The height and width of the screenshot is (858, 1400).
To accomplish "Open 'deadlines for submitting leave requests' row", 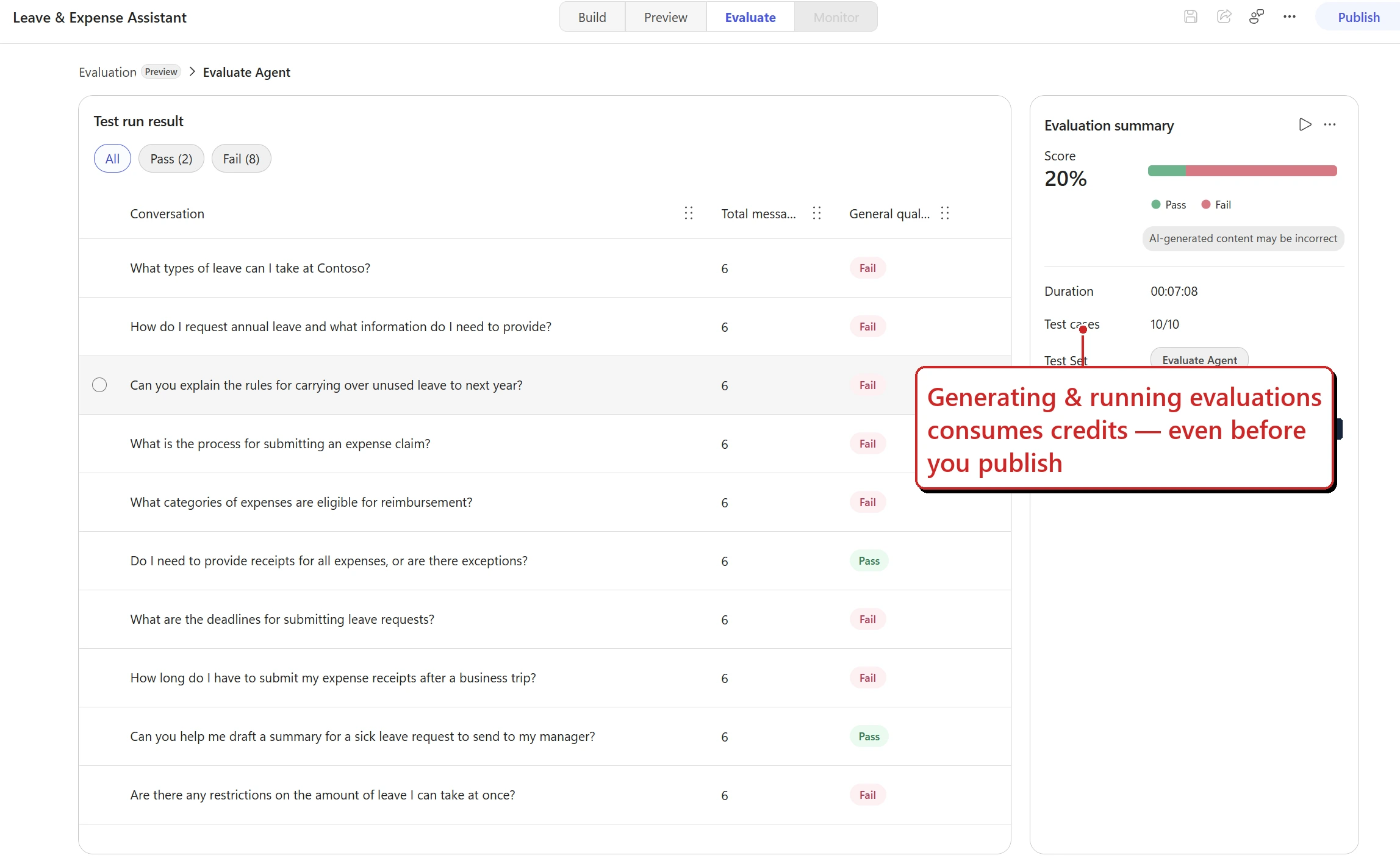I will 544,619.
